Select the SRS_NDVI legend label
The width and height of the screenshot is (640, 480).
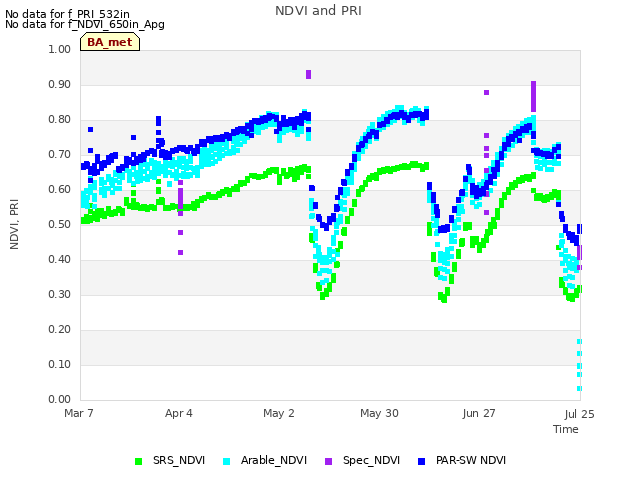pos(179,460)
